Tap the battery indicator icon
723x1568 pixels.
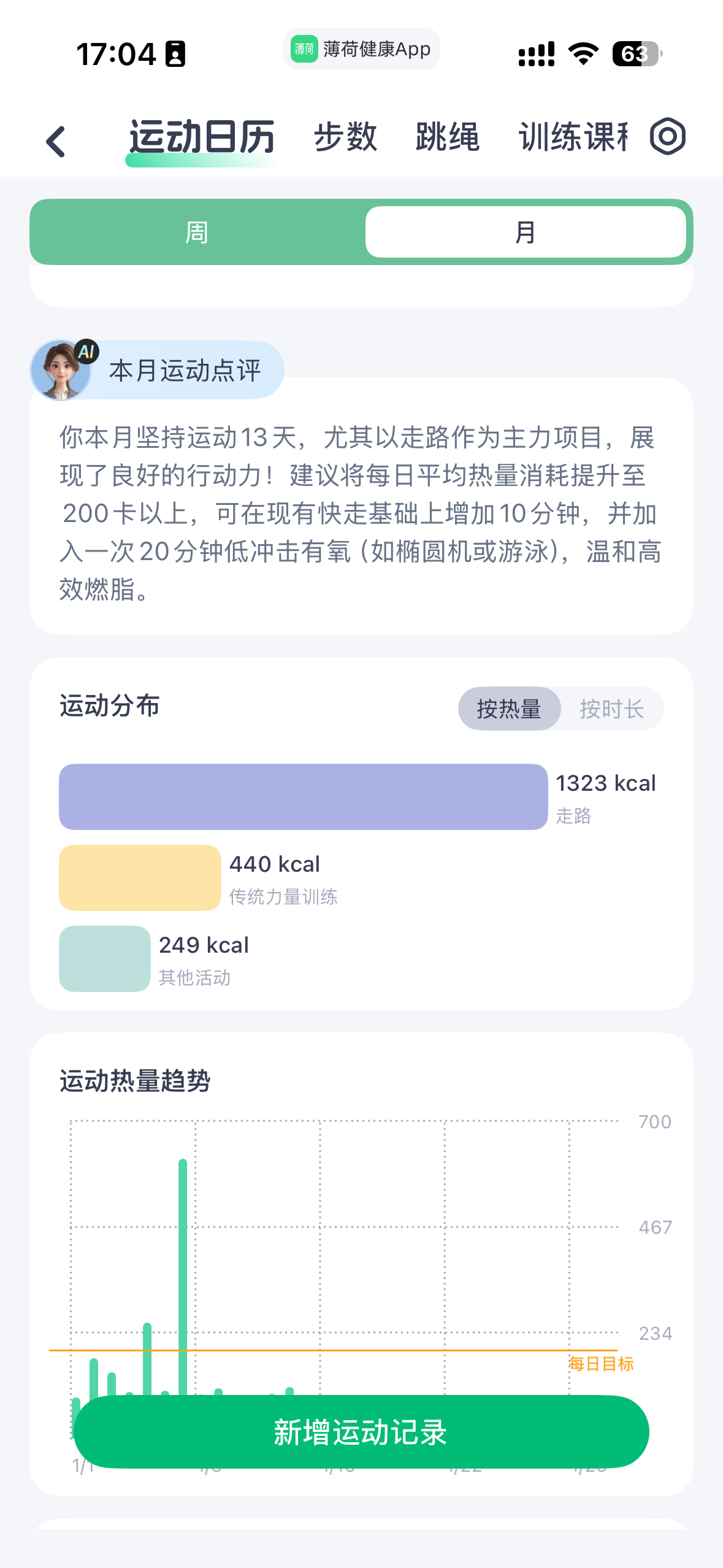click(636, 54)
